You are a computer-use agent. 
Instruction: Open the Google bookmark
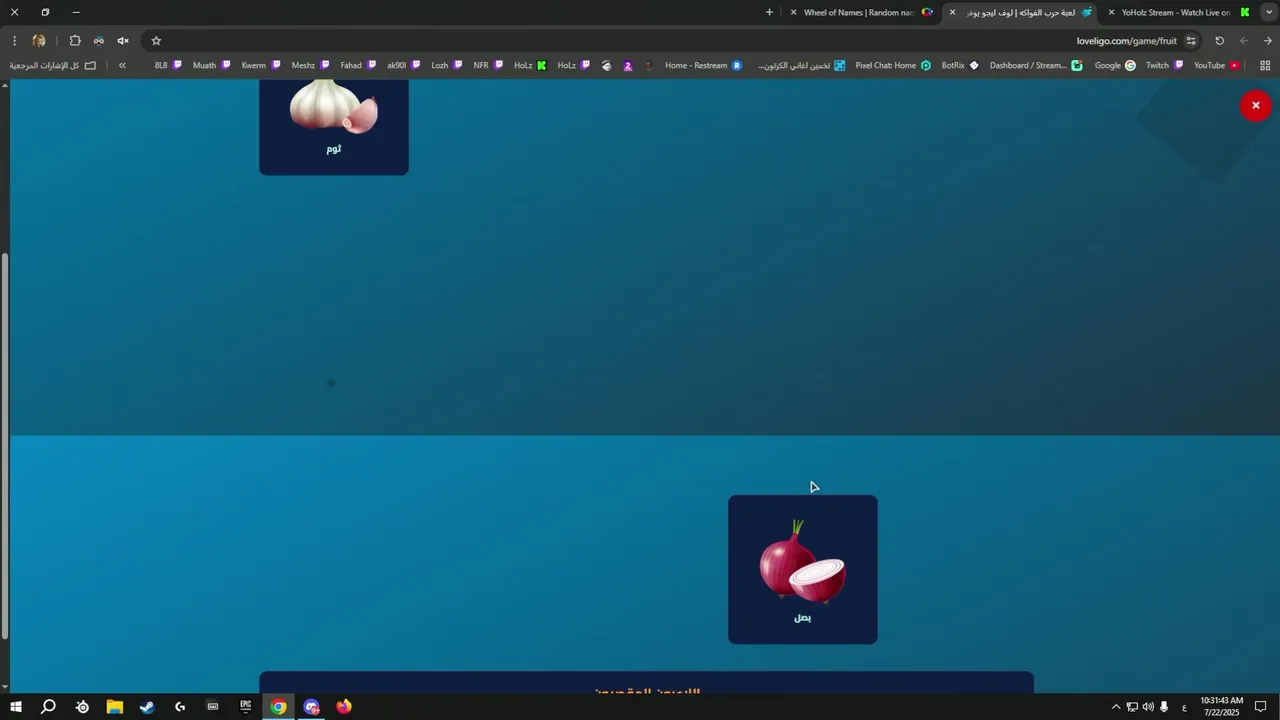pyautogui.click(x=1115, y=65)
